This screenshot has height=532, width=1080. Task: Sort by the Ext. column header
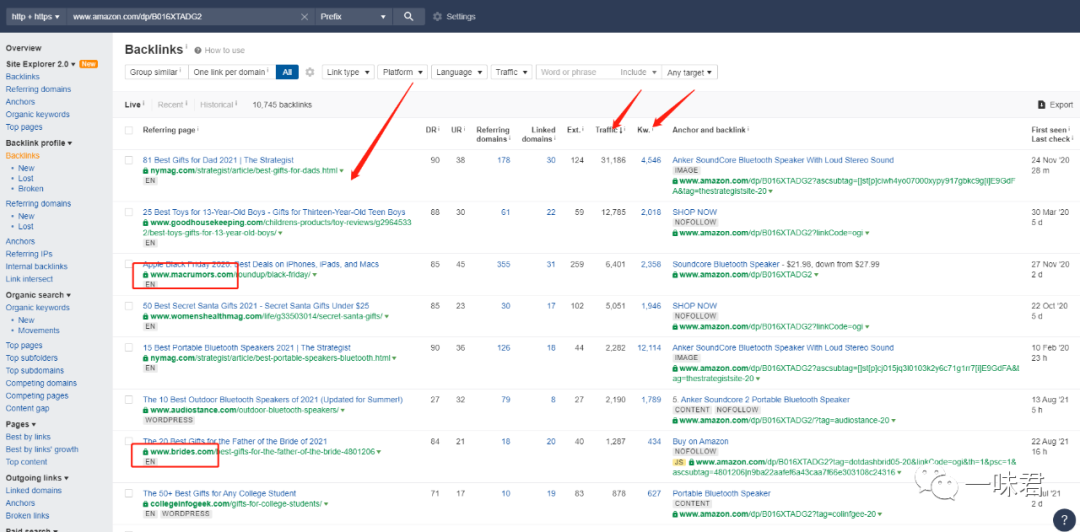[x=575, y=130]
